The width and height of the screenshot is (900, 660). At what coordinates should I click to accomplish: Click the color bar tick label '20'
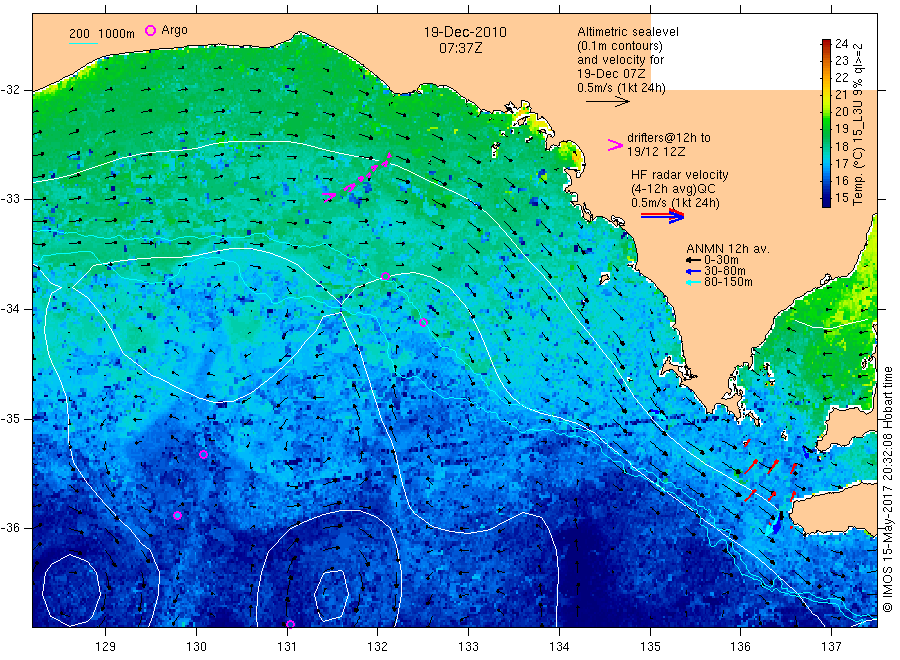pyautogui.click(x=841, y=111)
